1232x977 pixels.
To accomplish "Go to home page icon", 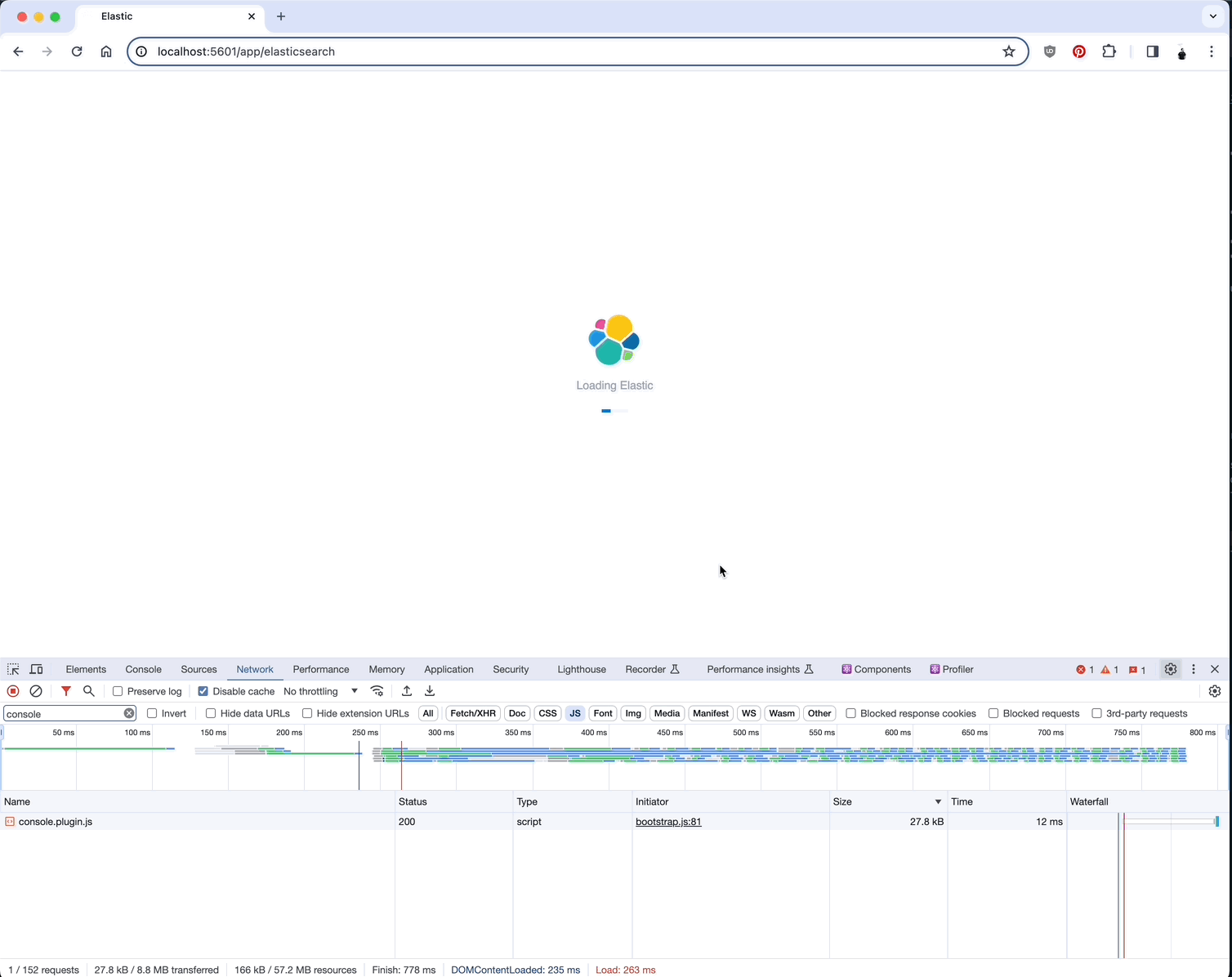I will point(106,51).
